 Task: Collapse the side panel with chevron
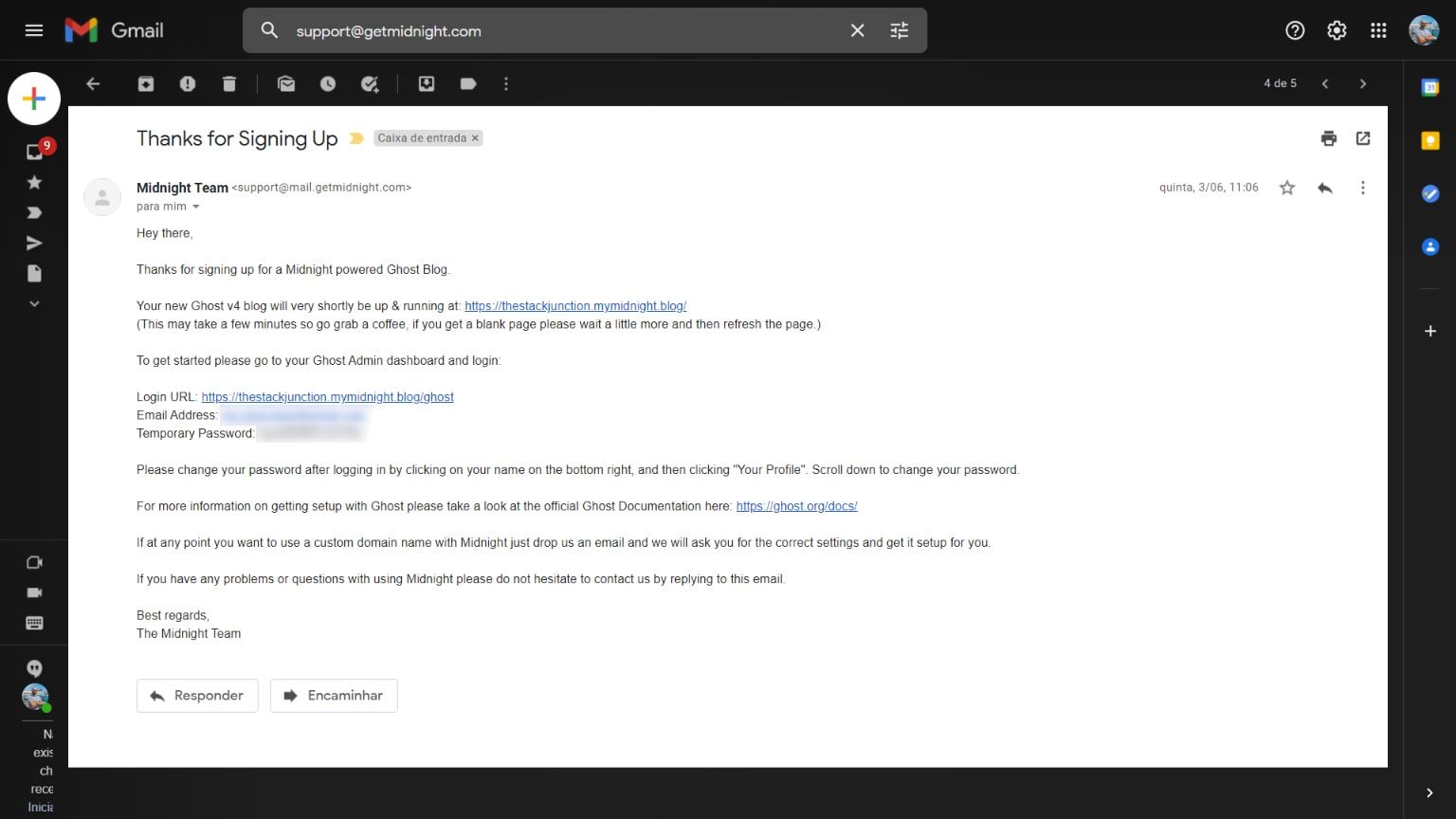pyautogui.click(x=1429, y=792)
